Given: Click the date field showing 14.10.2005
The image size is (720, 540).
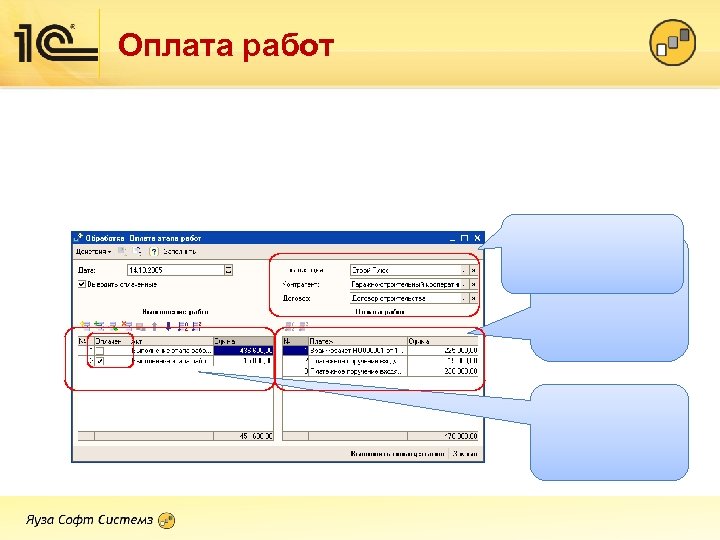Looking at the screenshot, I should 175,270.
